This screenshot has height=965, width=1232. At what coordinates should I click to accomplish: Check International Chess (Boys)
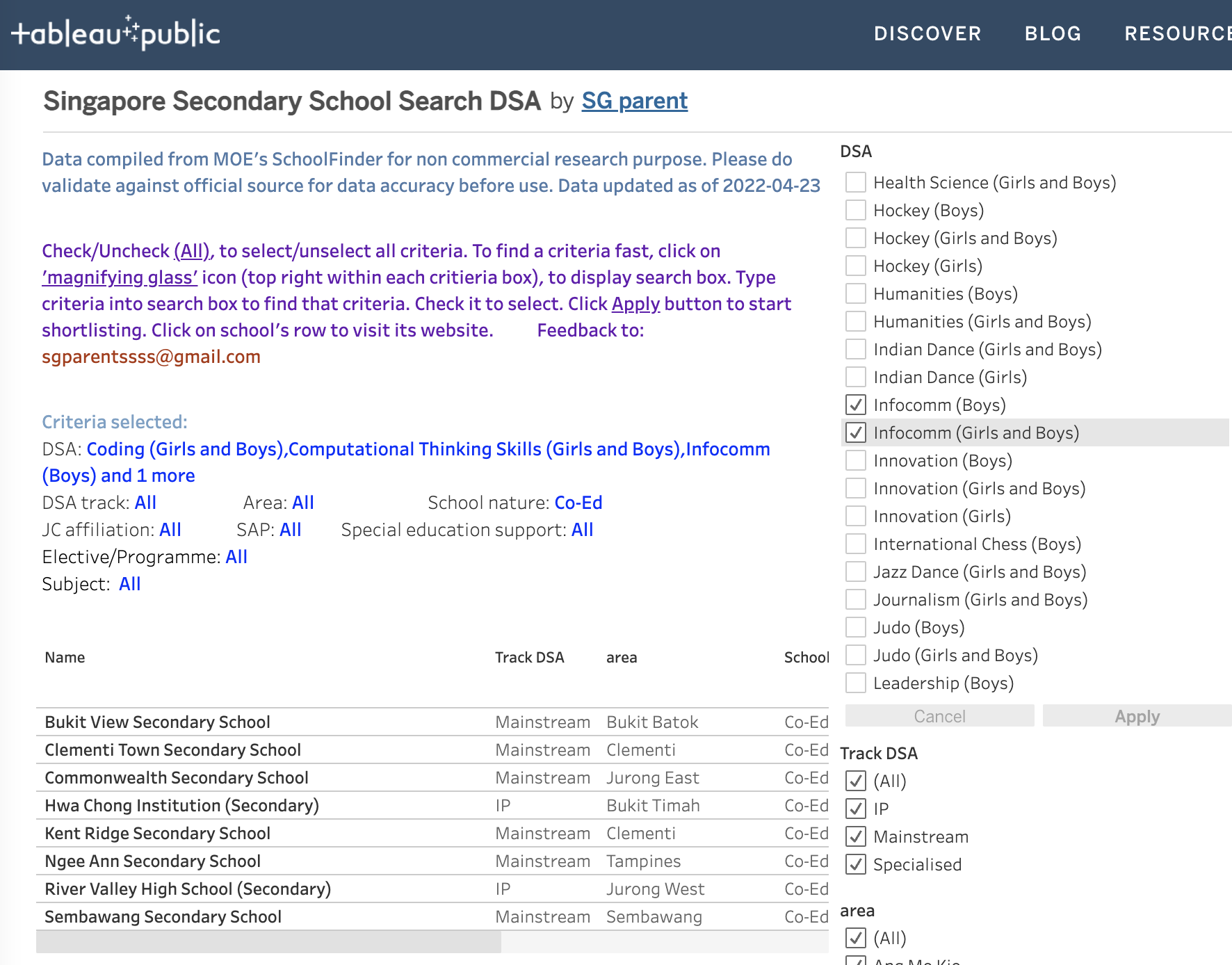856,544
